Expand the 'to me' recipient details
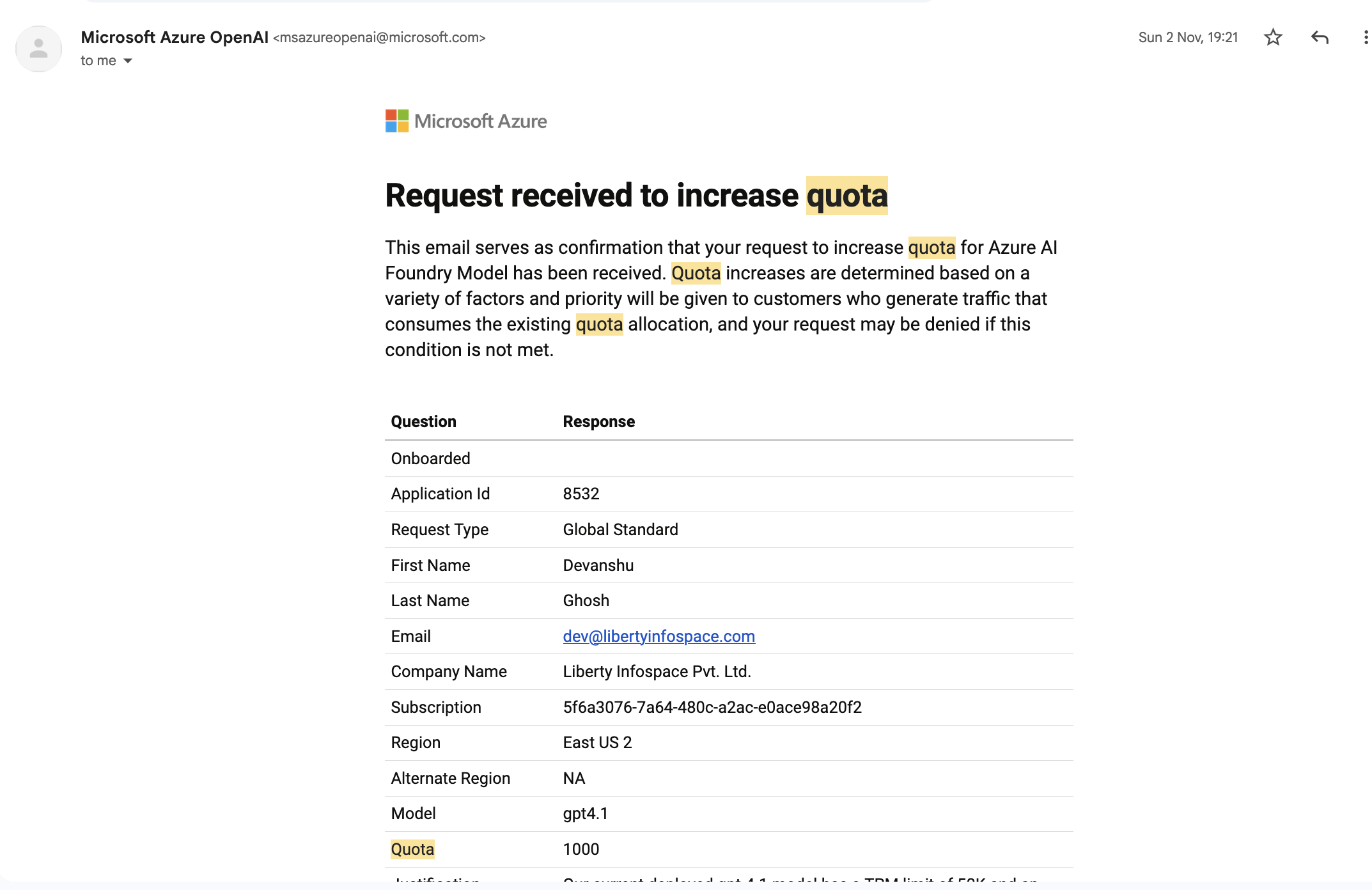 [128, 61]
